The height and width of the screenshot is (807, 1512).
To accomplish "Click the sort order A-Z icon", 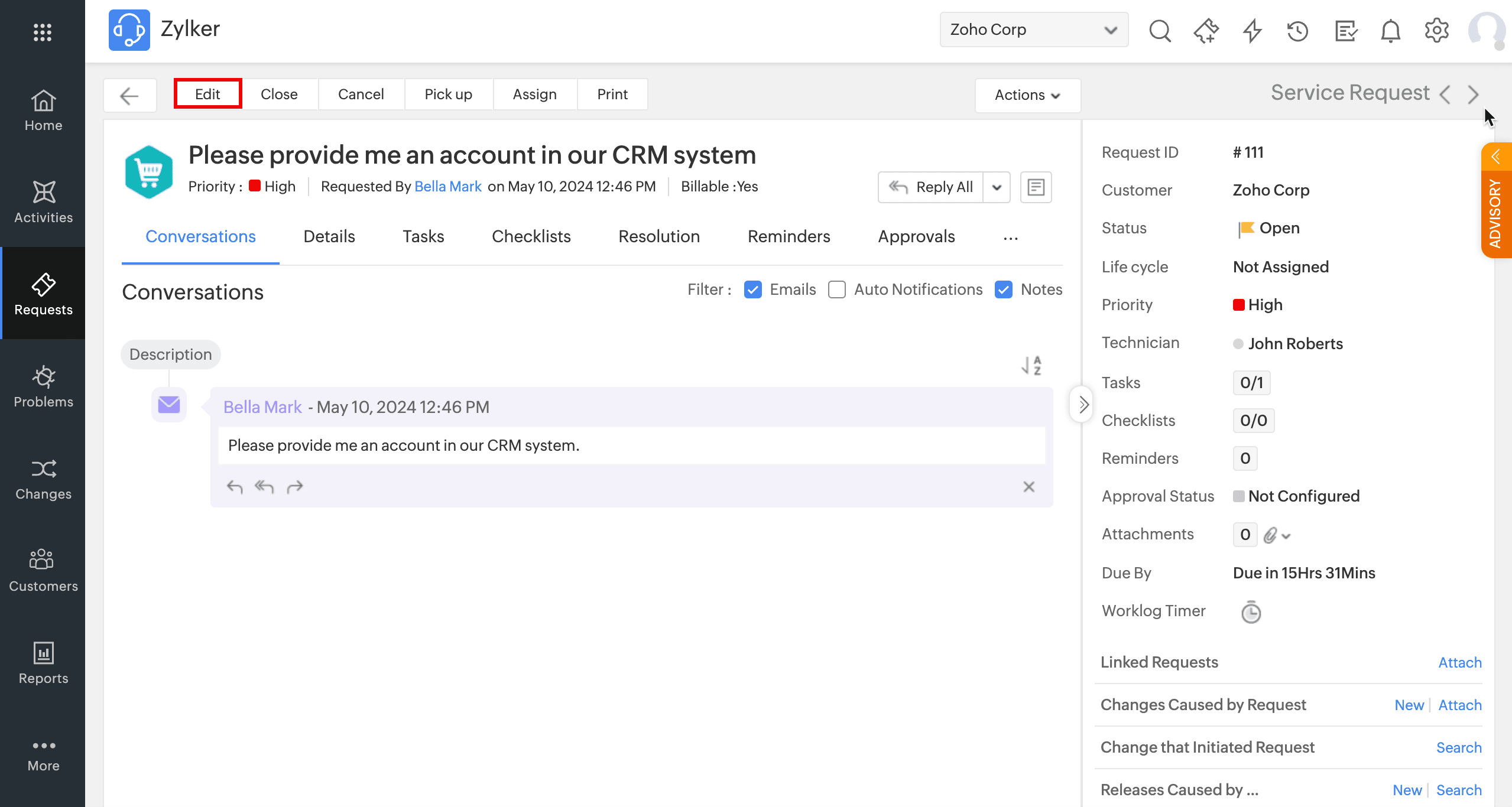I will click(1031, 366).
